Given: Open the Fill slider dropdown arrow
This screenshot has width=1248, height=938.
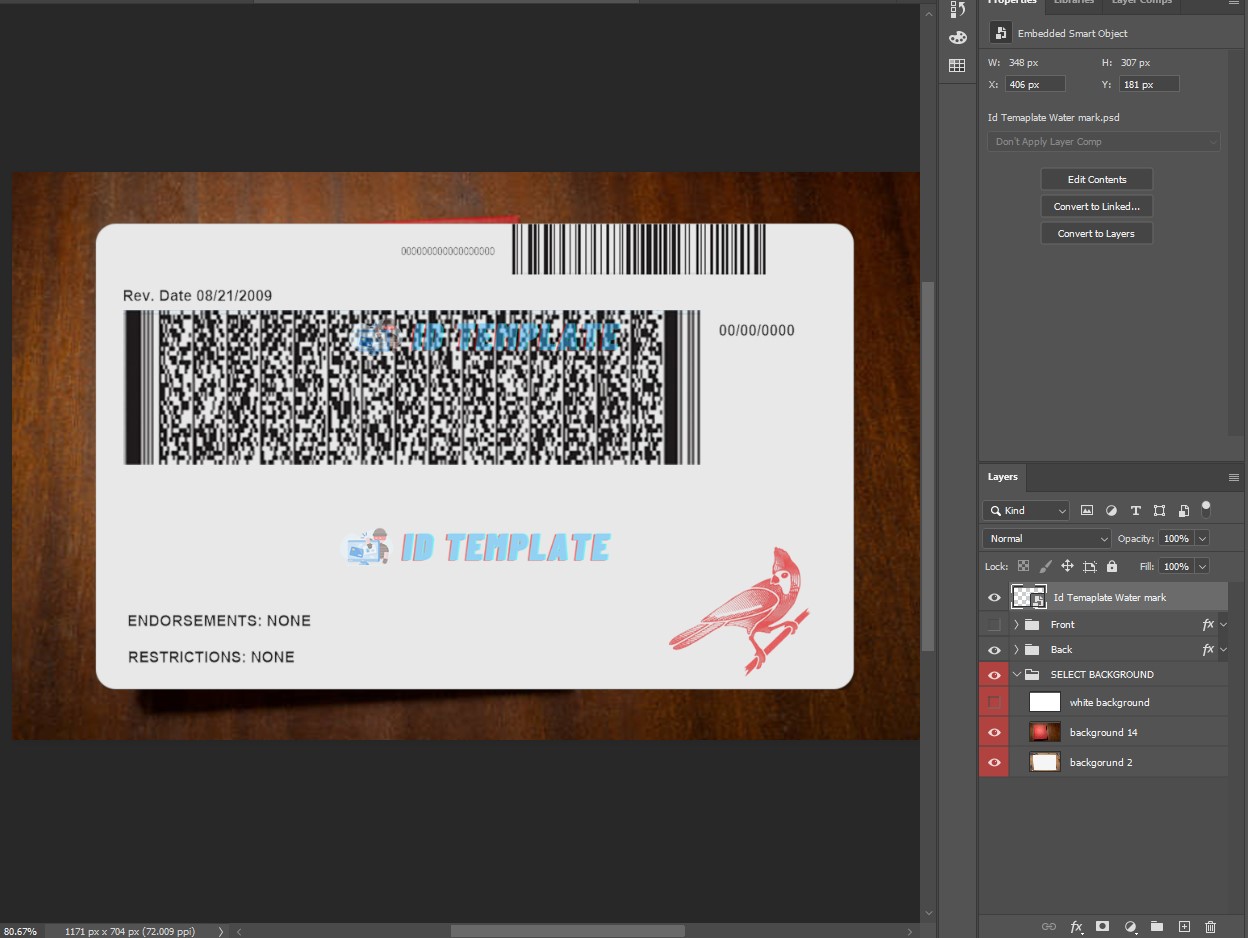Looking at the screenshot, I should point(1201,566).
